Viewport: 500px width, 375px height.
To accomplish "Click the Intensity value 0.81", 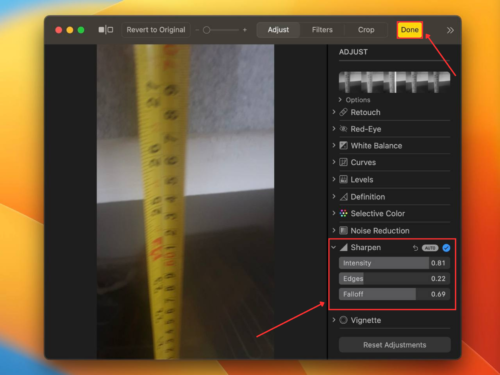I will point(438,263).
